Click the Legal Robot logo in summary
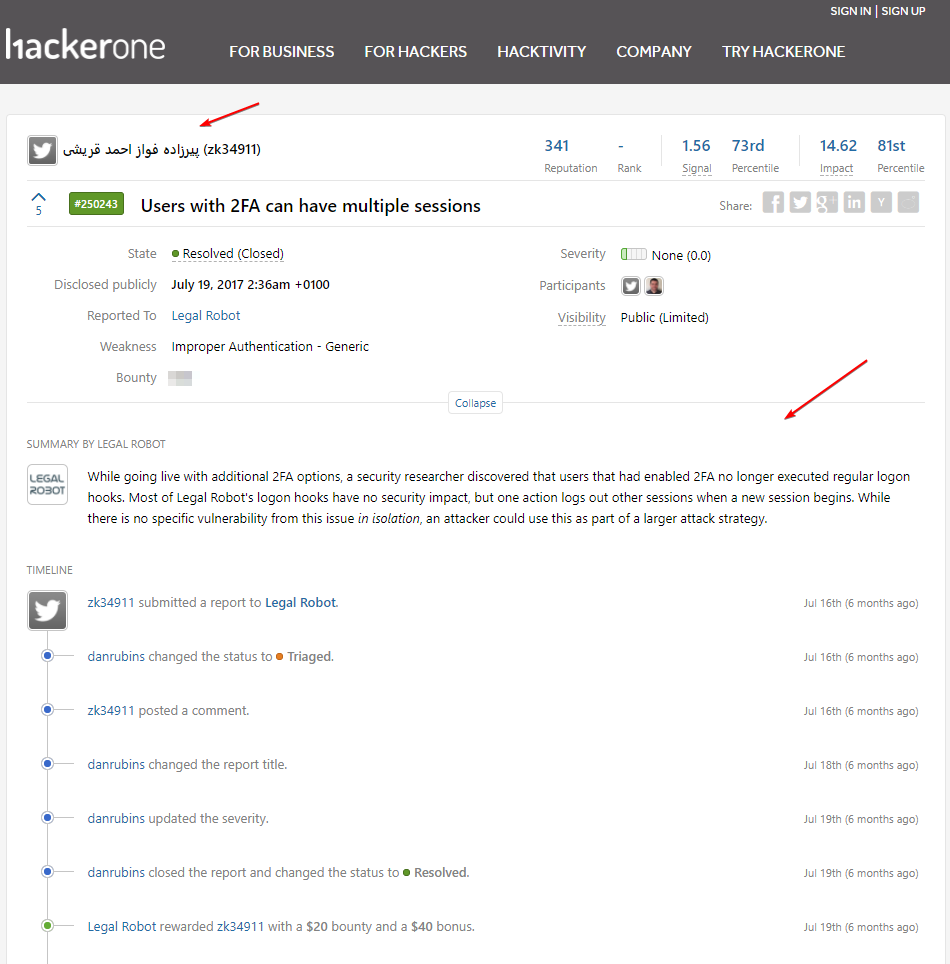950x964 pixels. point(47,484)
